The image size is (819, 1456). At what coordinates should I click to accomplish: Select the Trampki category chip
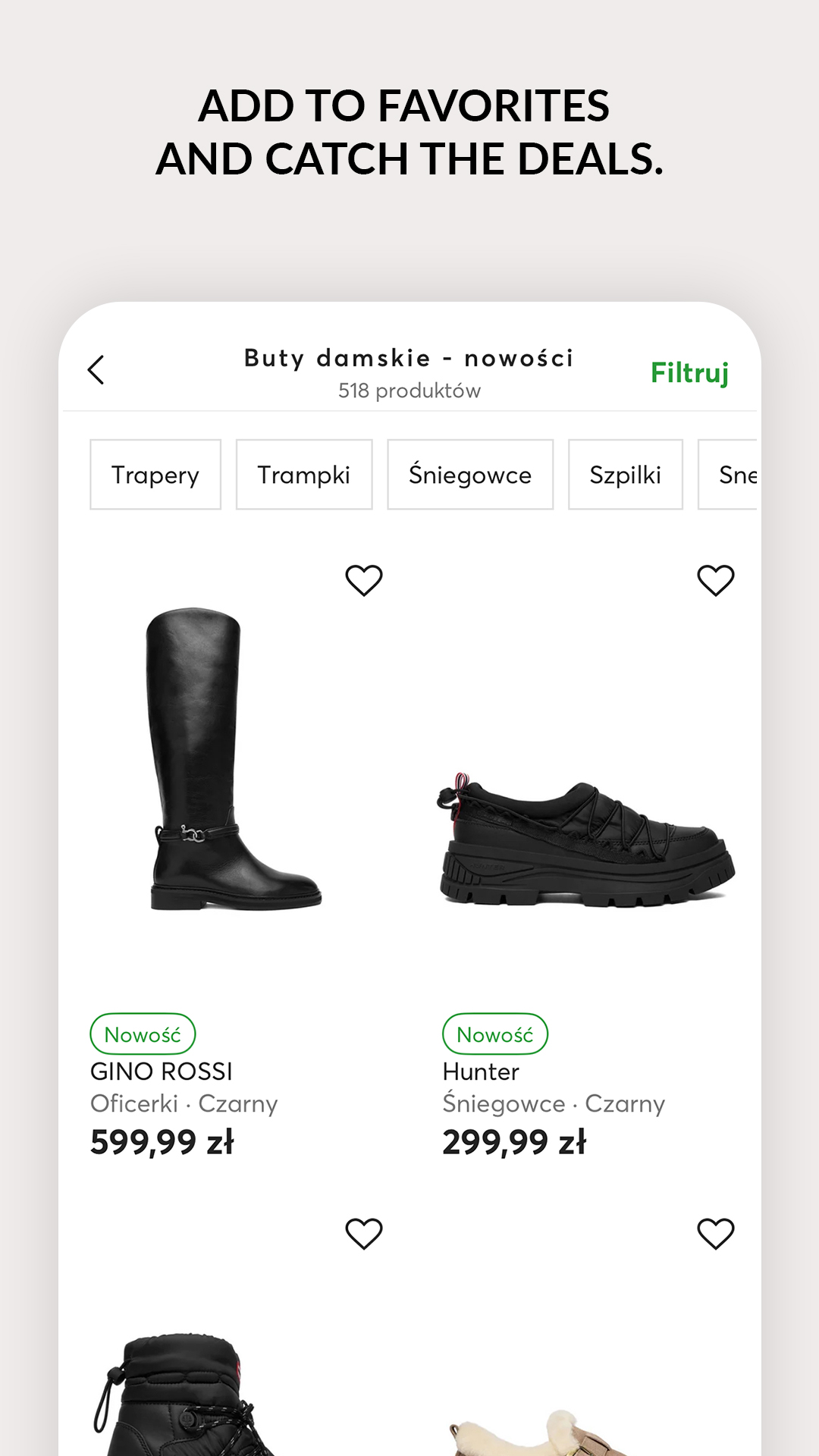click(304, 475)
